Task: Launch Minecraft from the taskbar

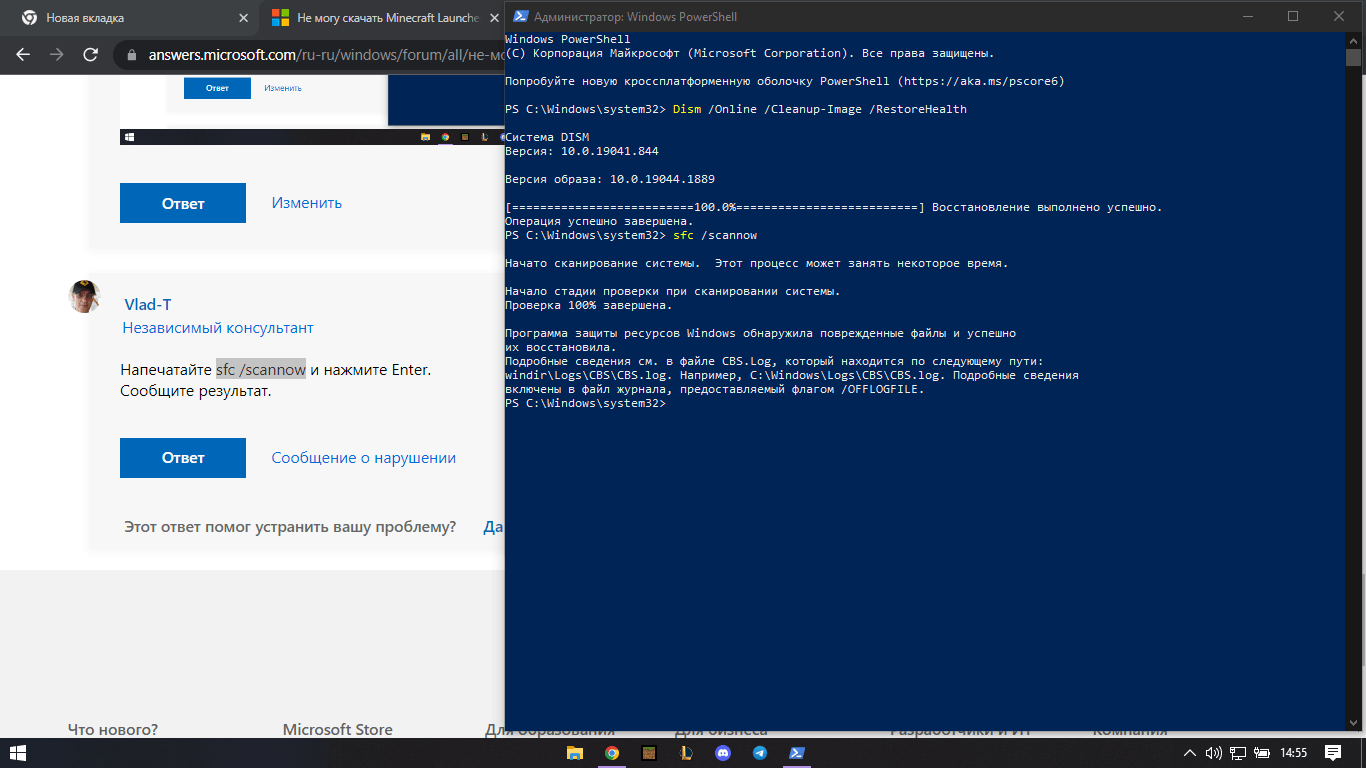Action: pos(649,753)
